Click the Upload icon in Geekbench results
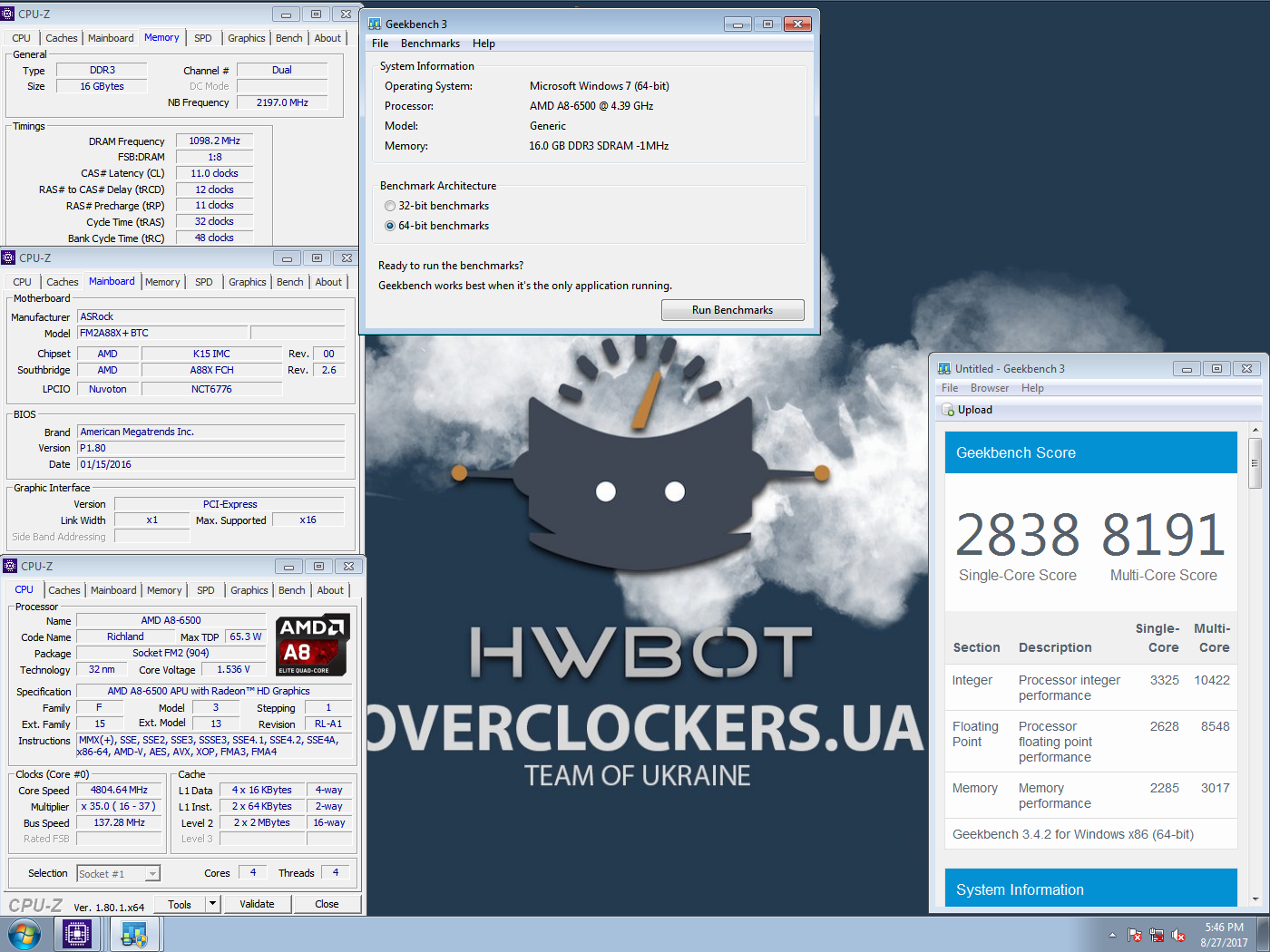1270x952 pixels. [x=948, y=410]
